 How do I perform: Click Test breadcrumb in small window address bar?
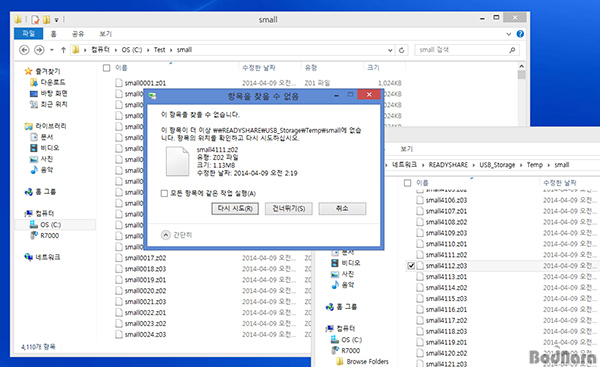tap(159, 50)
